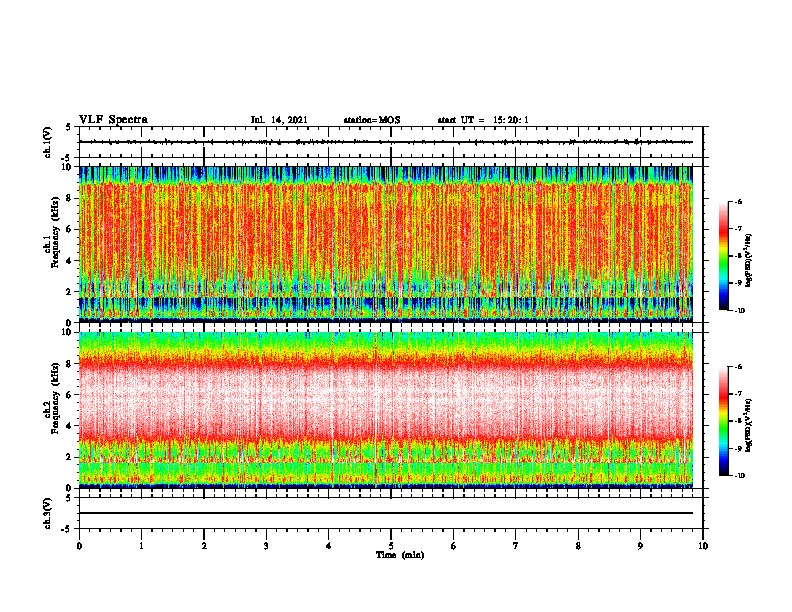792x612 pixels.
Task: Click time axis tick label "3"
Action: click(x=266, y=546)
